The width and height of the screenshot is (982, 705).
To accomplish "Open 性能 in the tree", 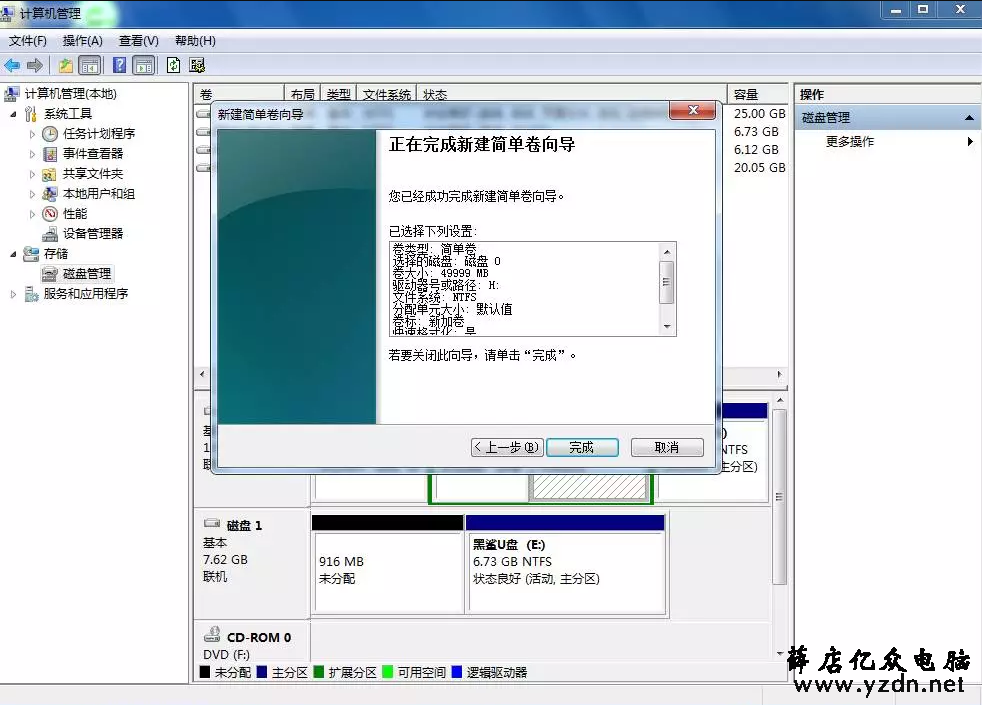I will 75,214.
